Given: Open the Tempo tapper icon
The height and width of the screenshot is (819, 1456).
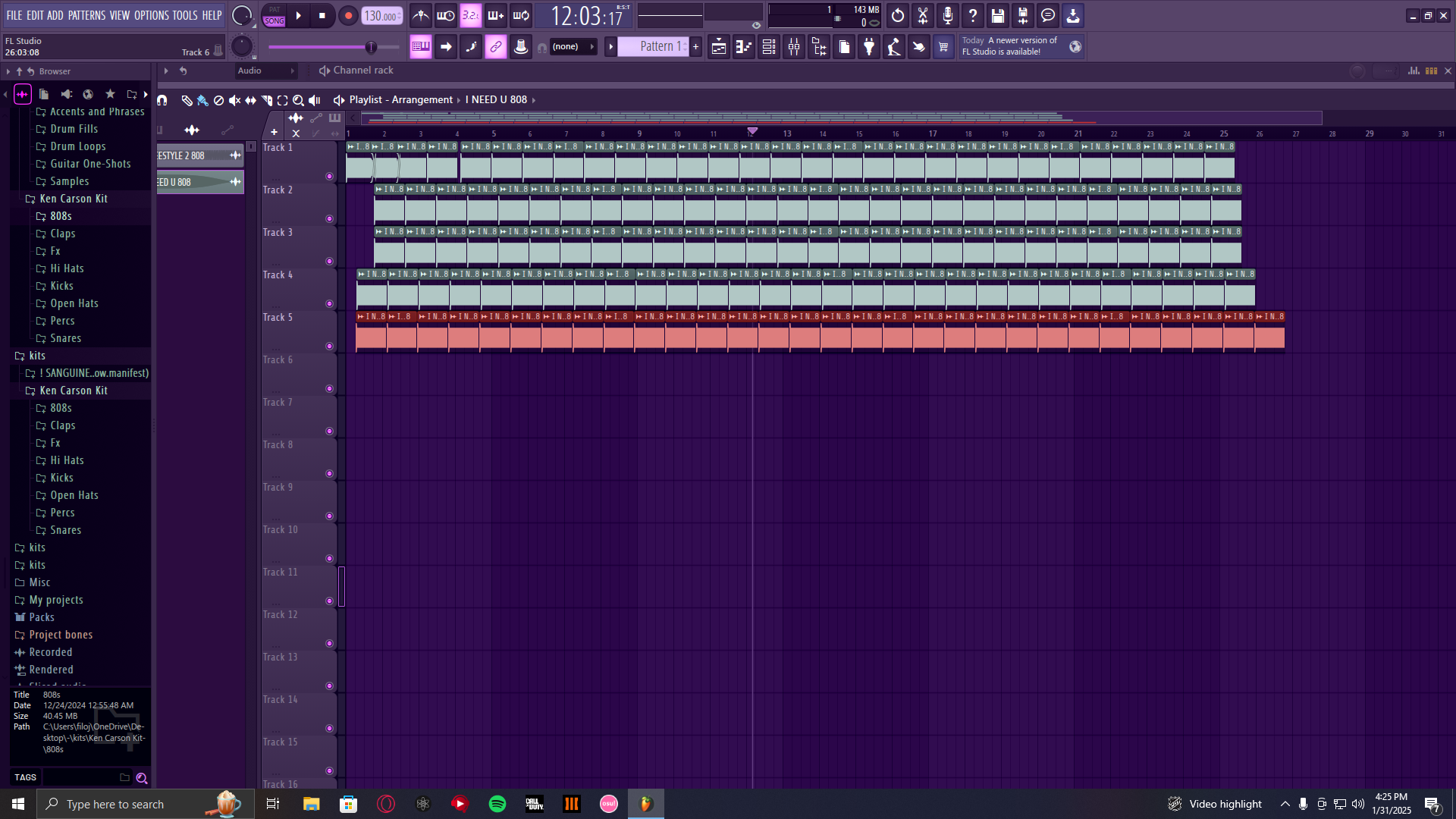Looking at the screenshot, I should 893,47.
